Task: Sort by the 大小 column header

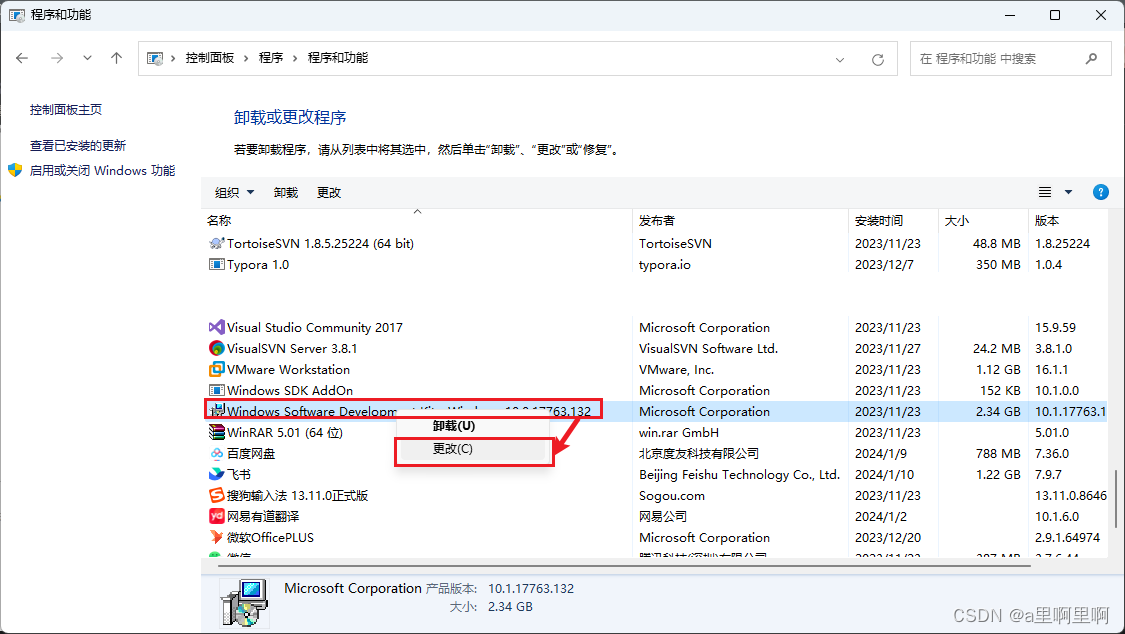Action: click(983, 220)
